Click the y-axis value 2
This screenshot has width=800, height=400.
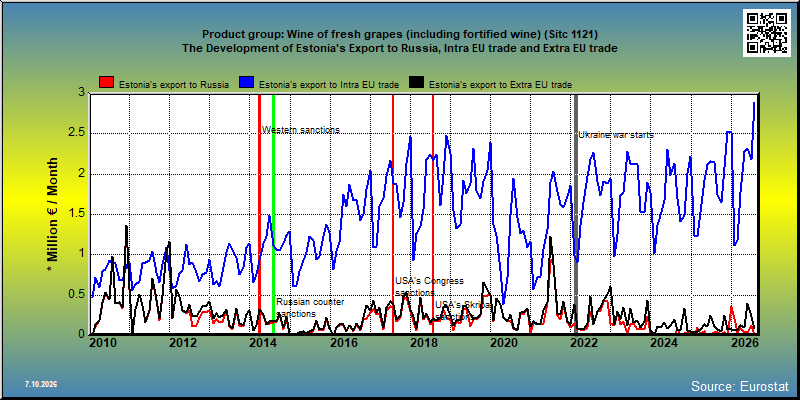pos(81,173)
